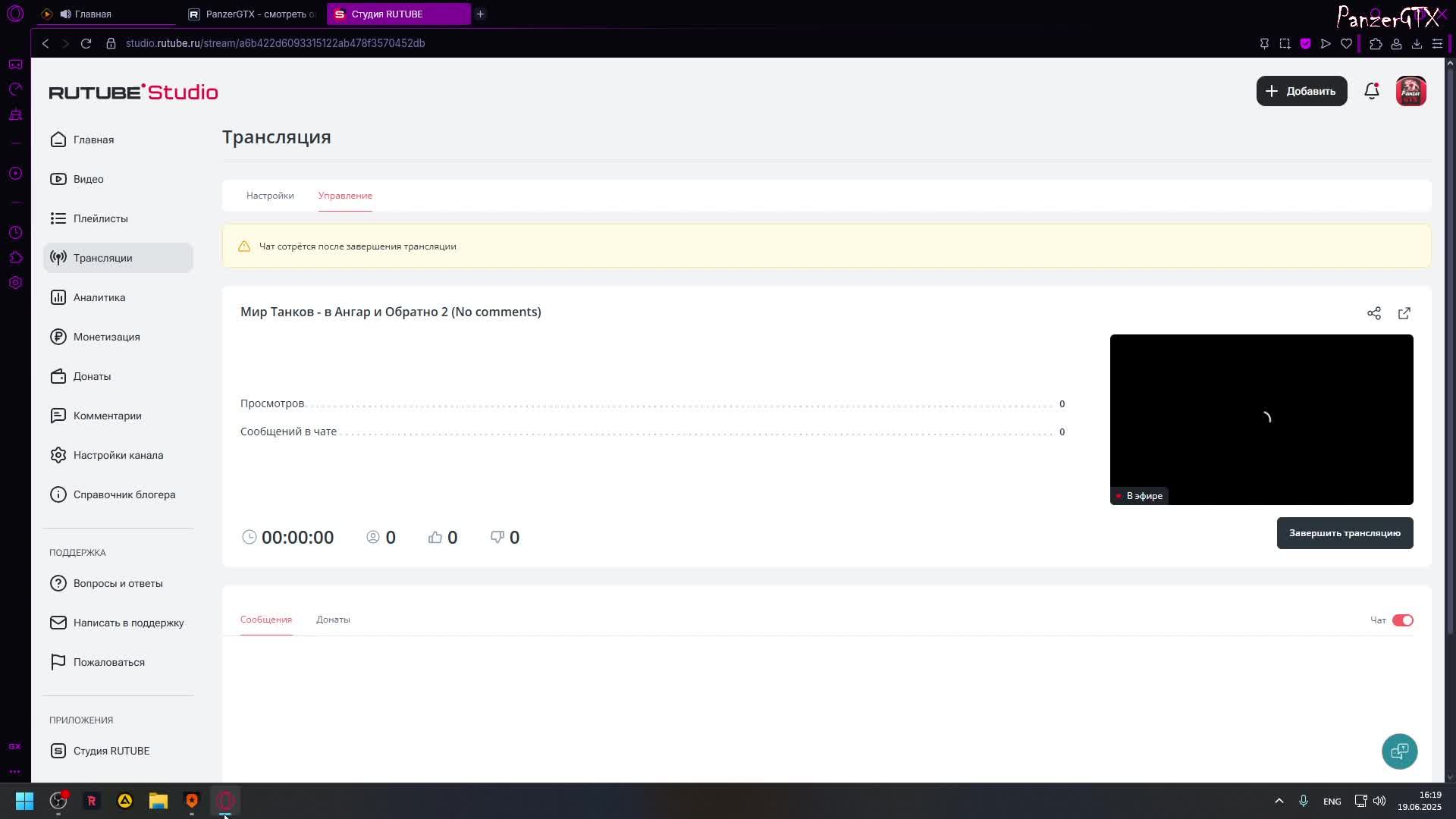Open notifications bell icon
The width and height of the screenshot is (1456, 819).
[1371, 91]
